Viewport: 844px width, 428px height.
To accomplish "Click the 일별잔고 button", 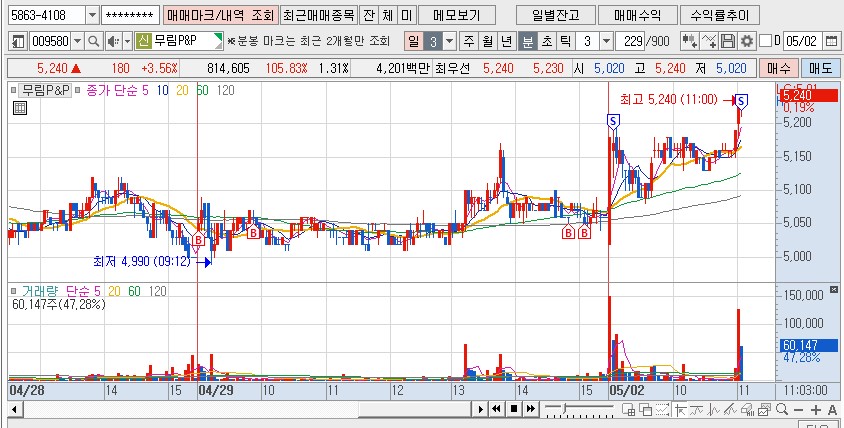I will [x=556, y=15].
